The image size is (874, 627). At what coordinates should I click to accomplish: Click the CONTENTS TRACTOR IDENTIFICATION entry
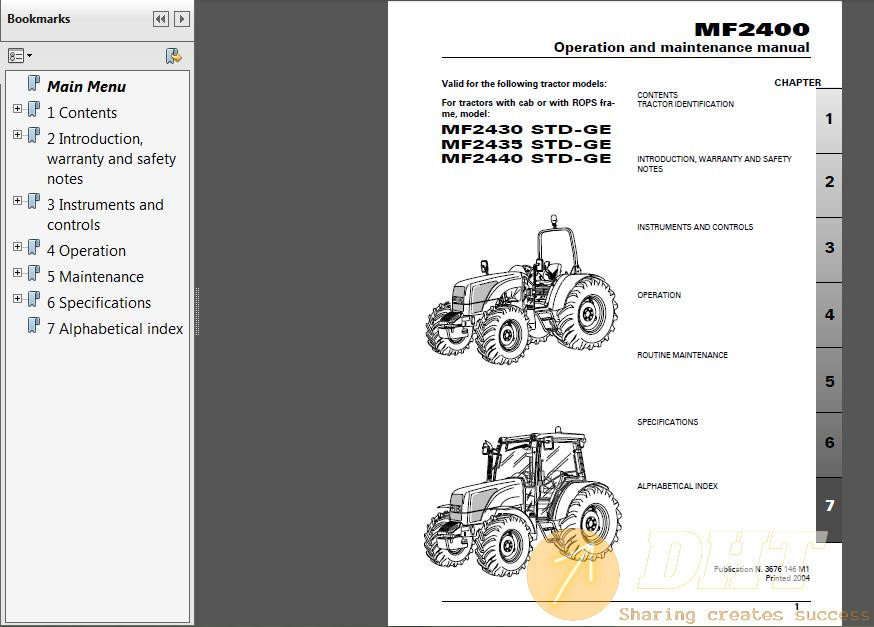(686, 100)
